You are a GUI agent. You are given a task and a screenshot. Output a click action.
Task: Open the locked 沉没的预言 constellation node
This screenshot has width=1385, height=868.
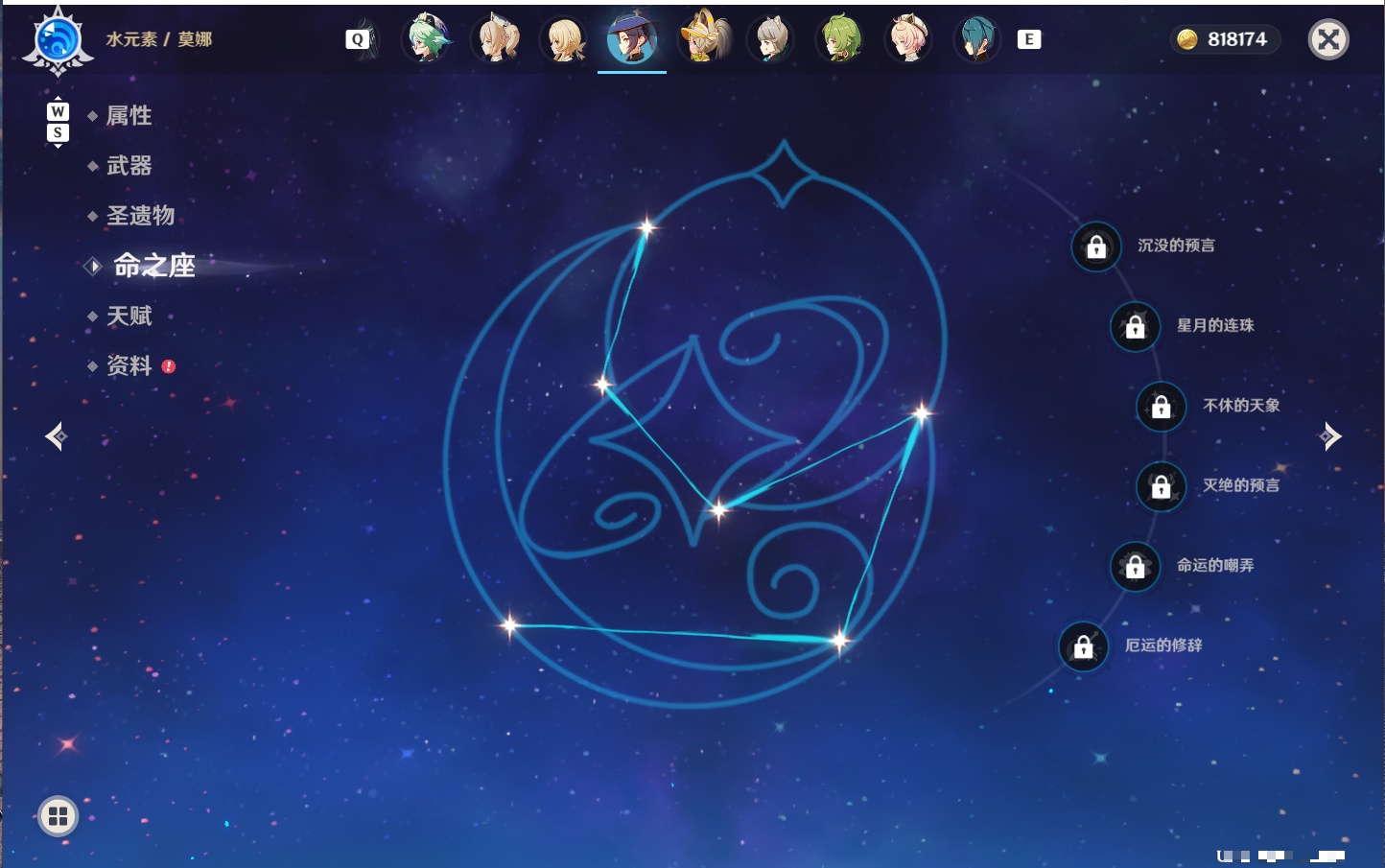coord(1096,246)
